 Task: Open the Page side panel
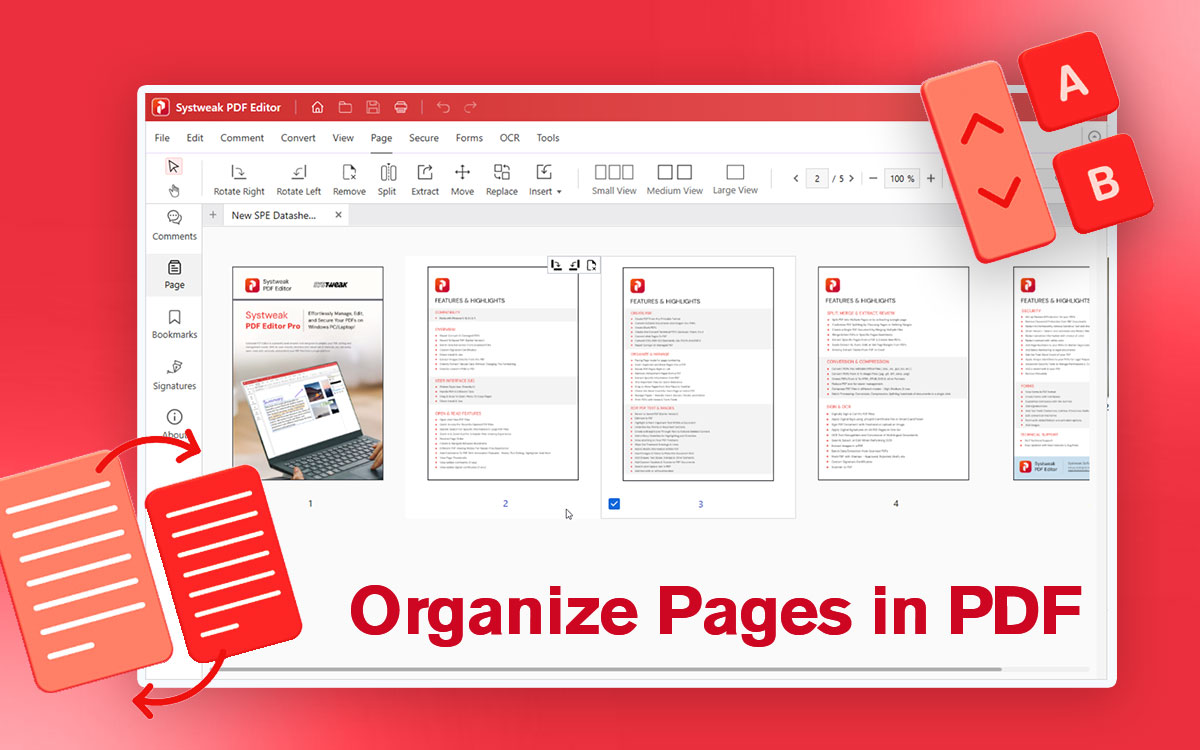tap(174, 275)
